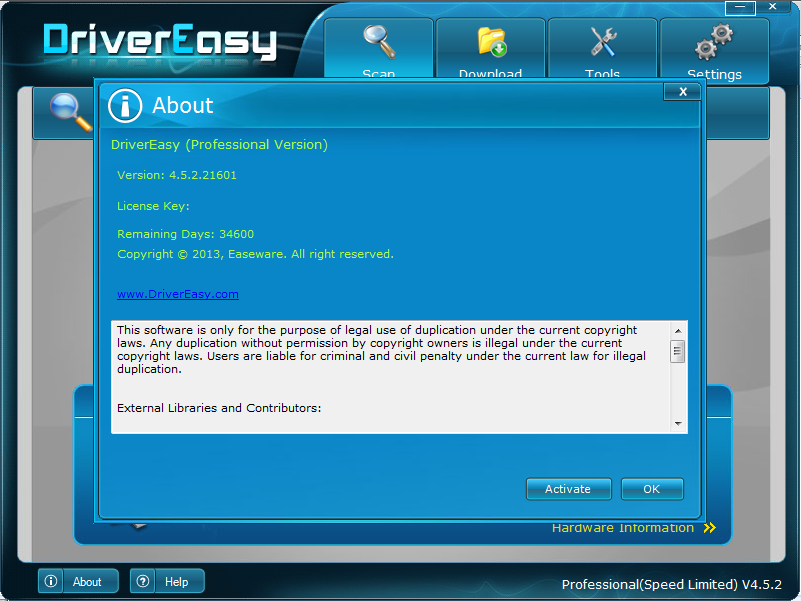Image resolution: width=801 pixels, height=601 pixels.
Task: Click the license text scrollbar up arrow
Action: coord(678,331)
